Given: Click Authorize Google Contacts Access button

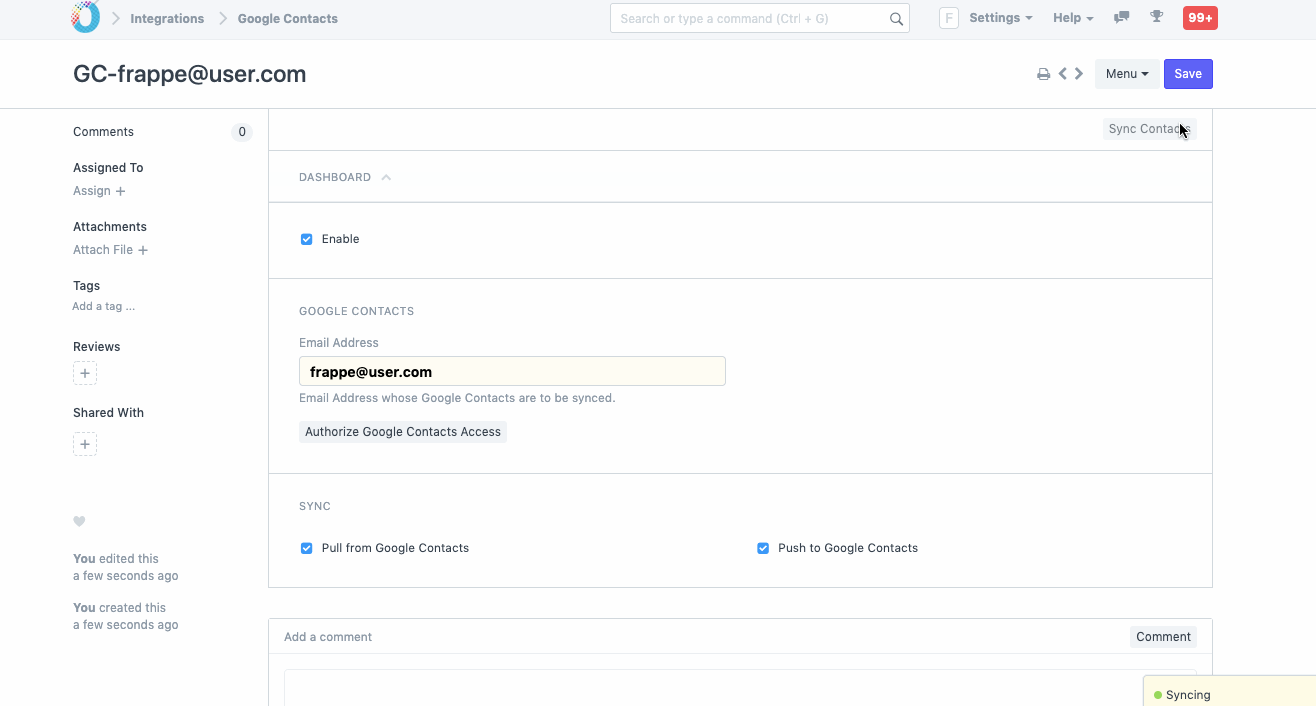Looking at the screenshot, I should click(x=403, y=432).
